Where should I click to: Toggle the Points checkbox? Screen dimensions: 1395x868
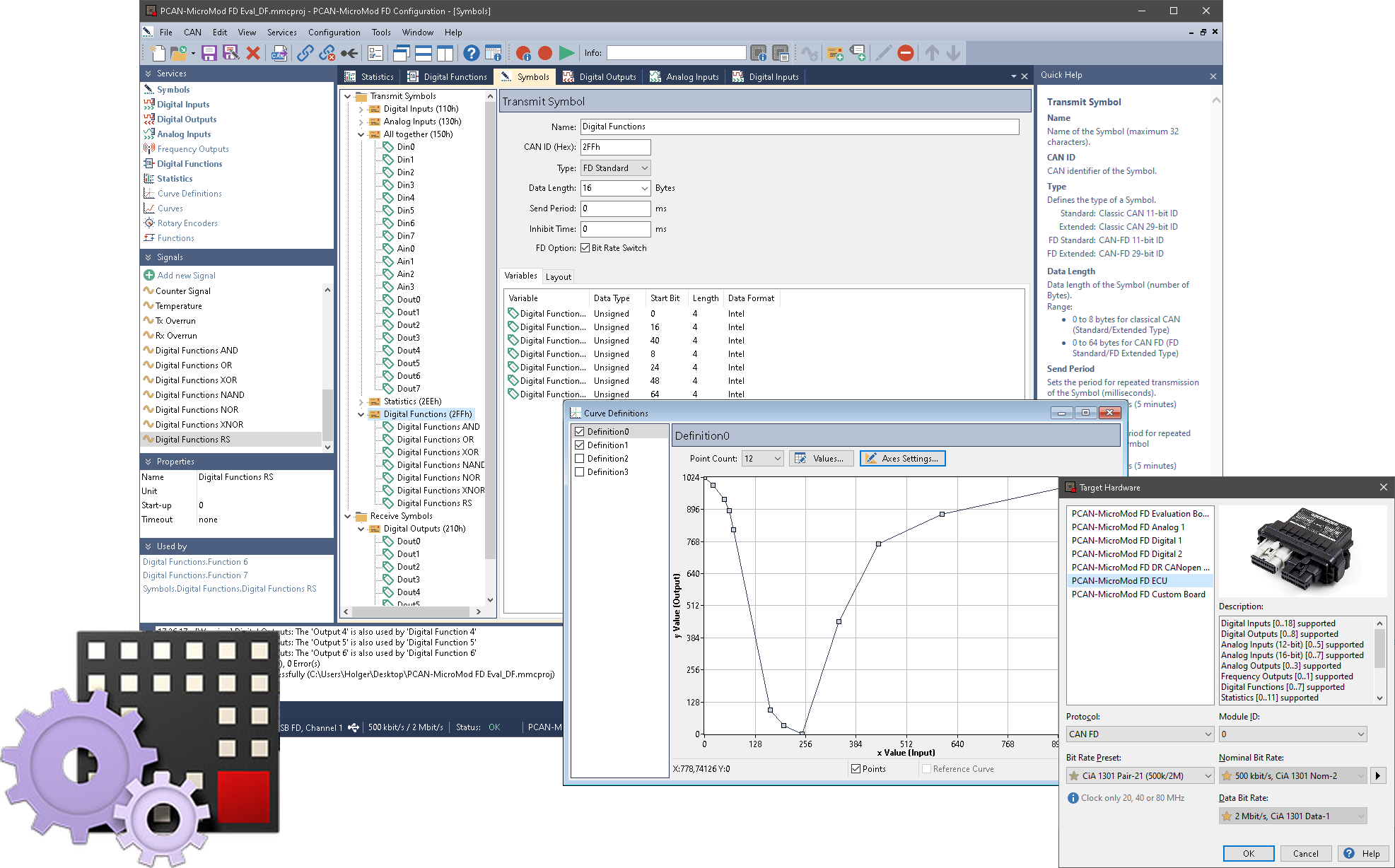(856, 769)
